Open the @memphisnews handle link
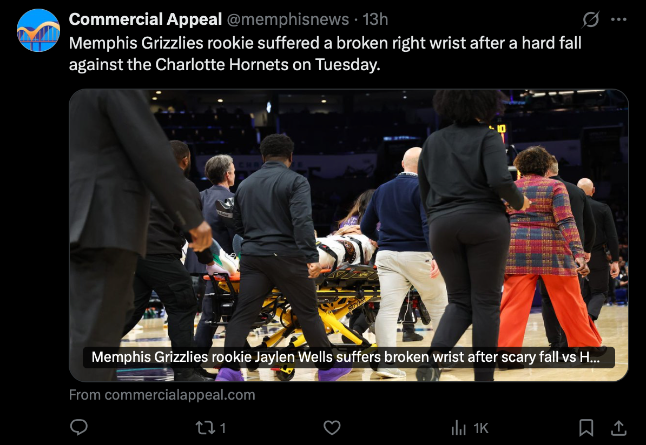 tap(288, 19)
